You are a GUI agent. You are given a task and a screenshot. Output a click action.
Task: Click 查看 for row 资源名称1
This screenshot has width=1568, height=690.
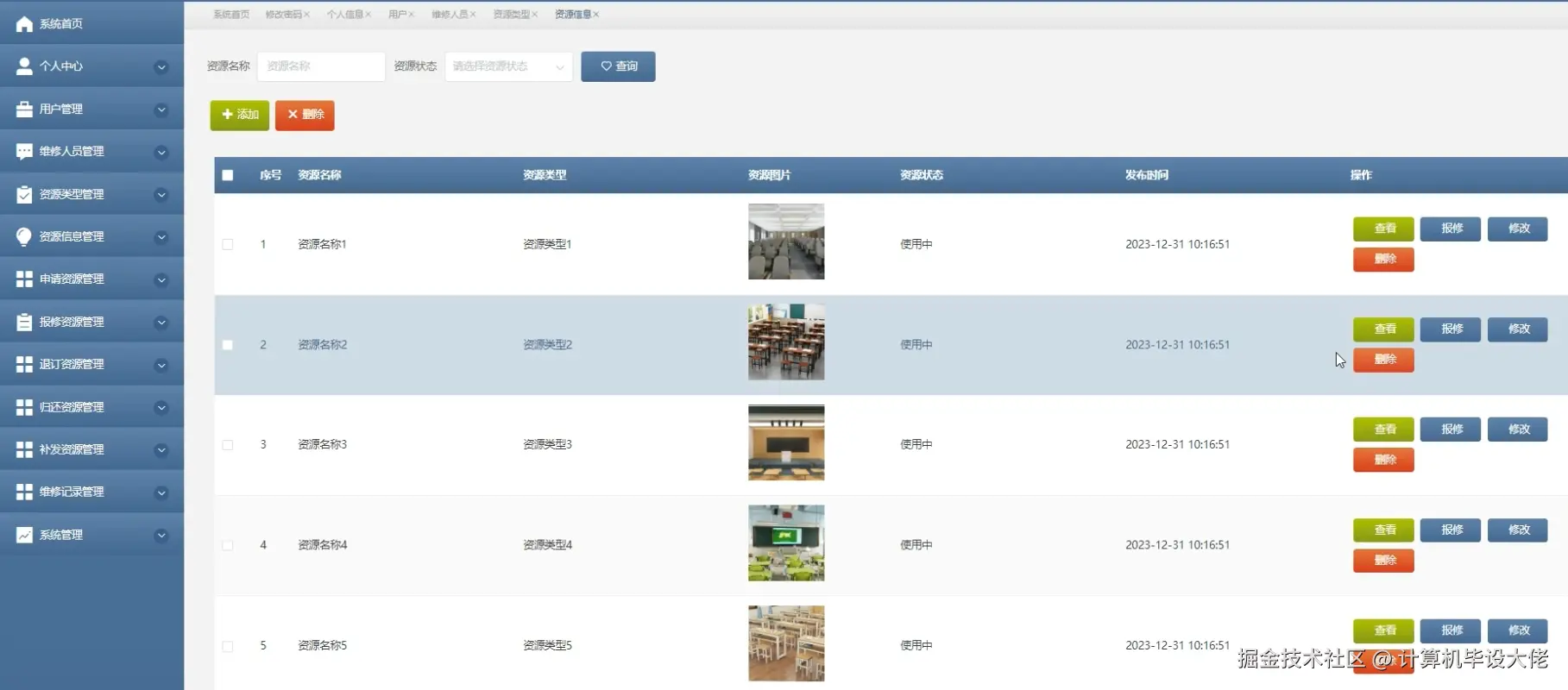click(x=1383, y=229)
